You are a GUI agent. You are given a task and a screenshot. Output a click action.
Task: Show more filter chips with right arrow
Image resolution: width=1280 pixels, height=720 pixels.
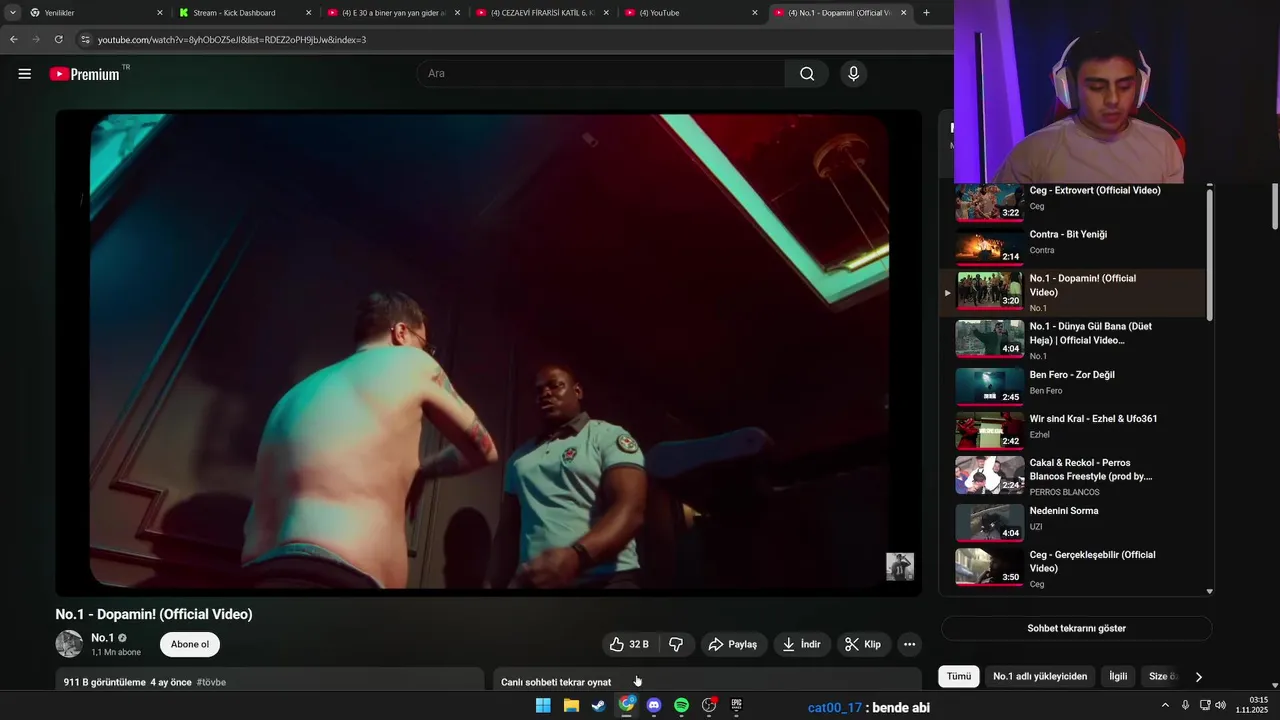[x=1198, y=677]
